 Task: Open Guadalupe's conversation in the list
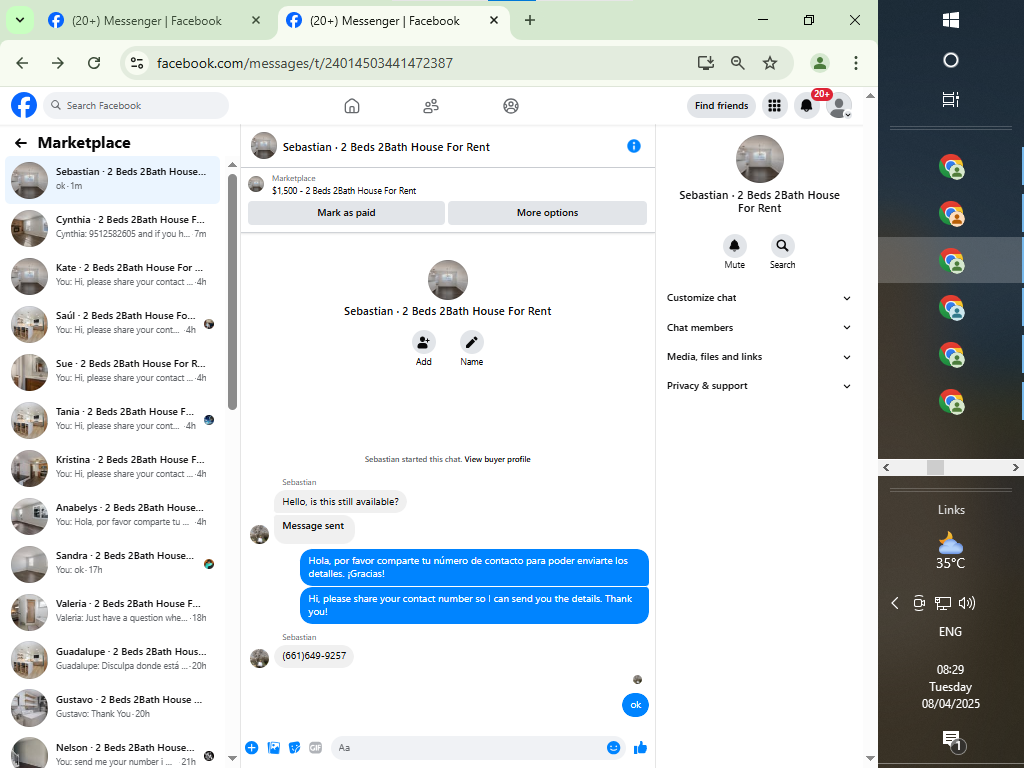point(114,659)
